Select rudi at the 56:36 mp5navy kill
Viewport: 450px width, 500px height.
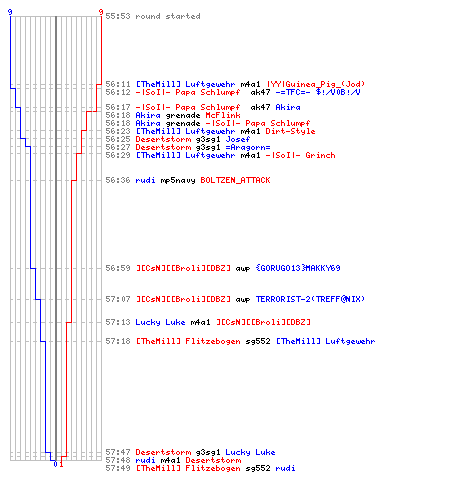click(145, 180)
